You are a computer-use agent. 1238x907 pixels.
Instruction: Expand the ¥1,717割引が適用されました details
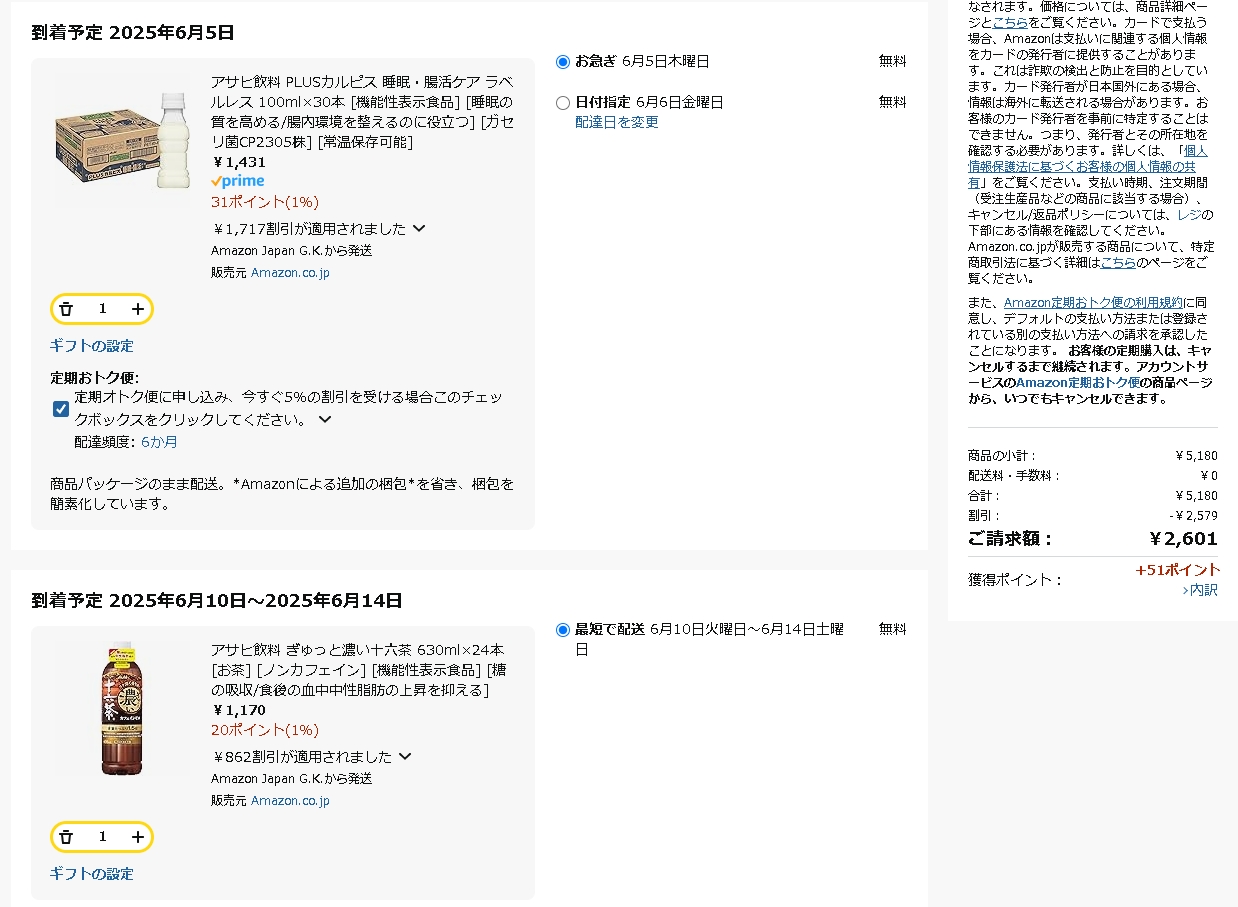click(x=419, y=228)
